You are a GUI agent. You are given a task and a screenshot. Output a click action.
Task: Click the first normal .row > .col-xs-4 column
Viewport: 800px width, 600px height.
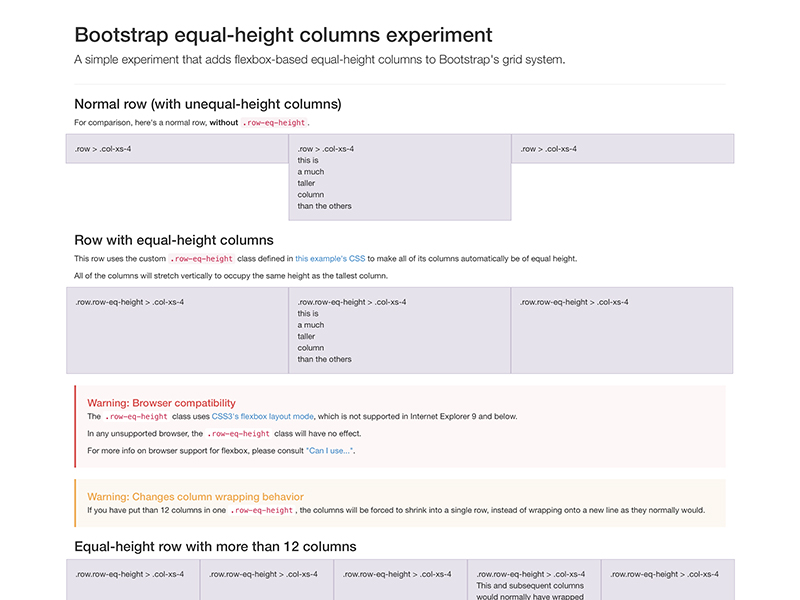[x=177, y=149]
